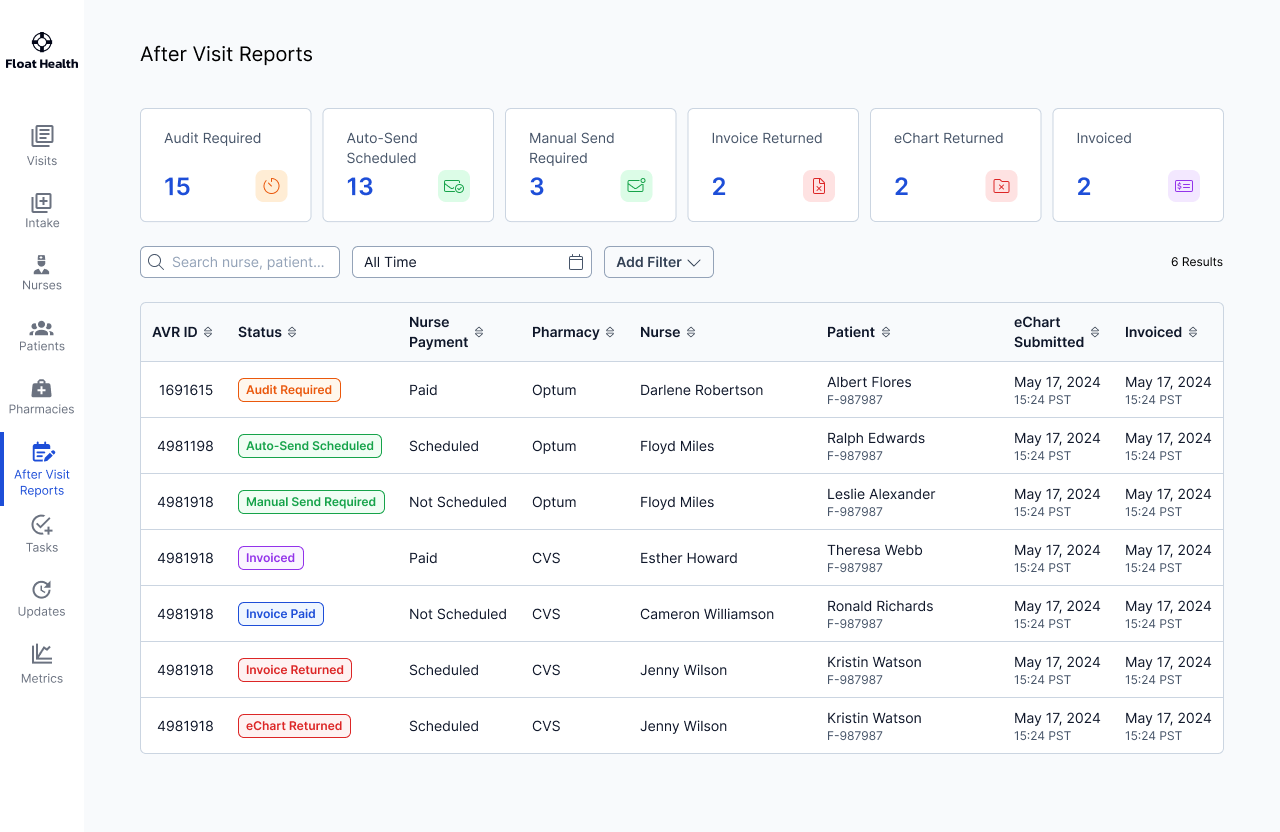Click the search nurse or patient input field

point(240,261)
